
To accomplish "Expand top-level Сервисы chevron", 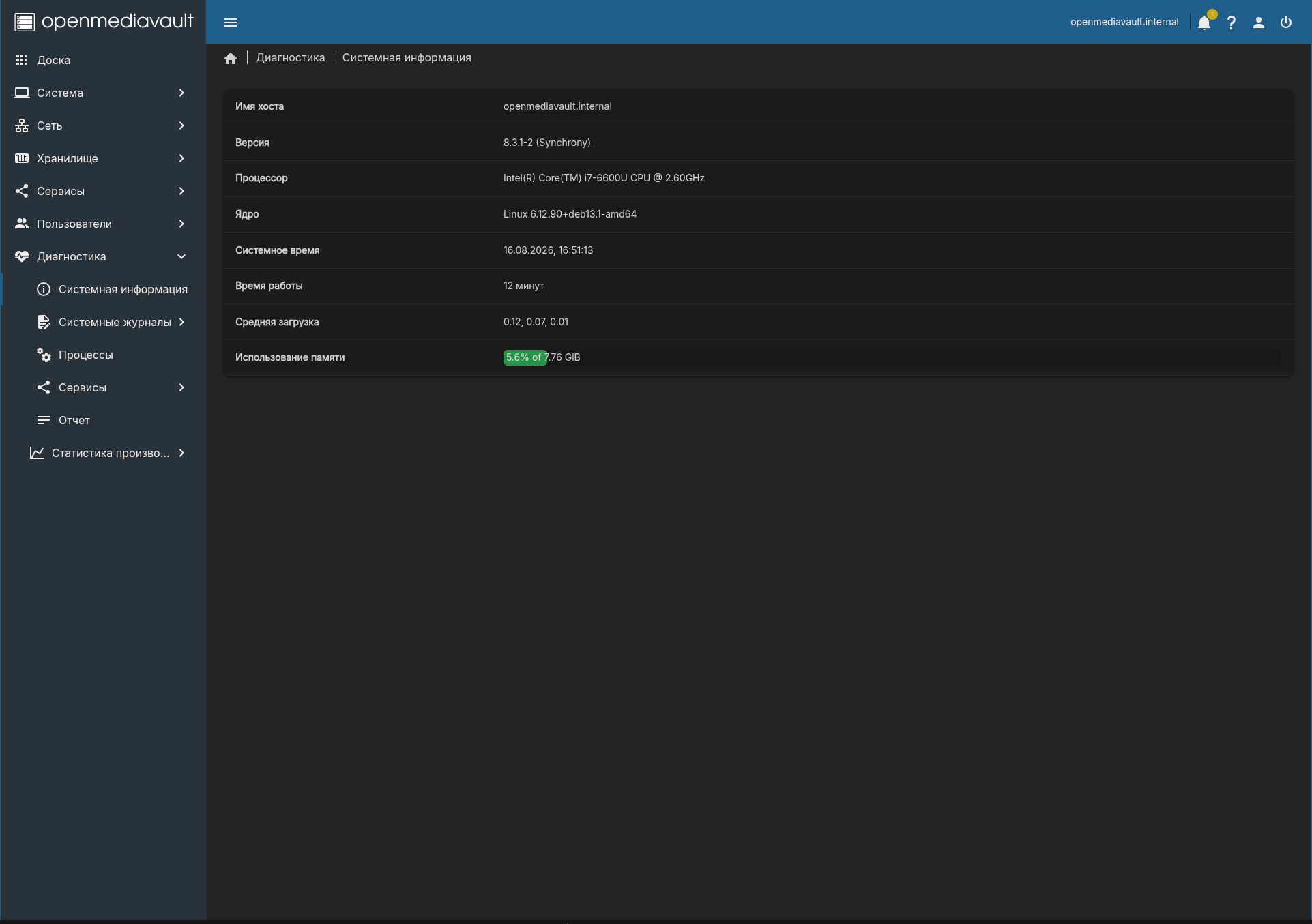I will point(181,191).
